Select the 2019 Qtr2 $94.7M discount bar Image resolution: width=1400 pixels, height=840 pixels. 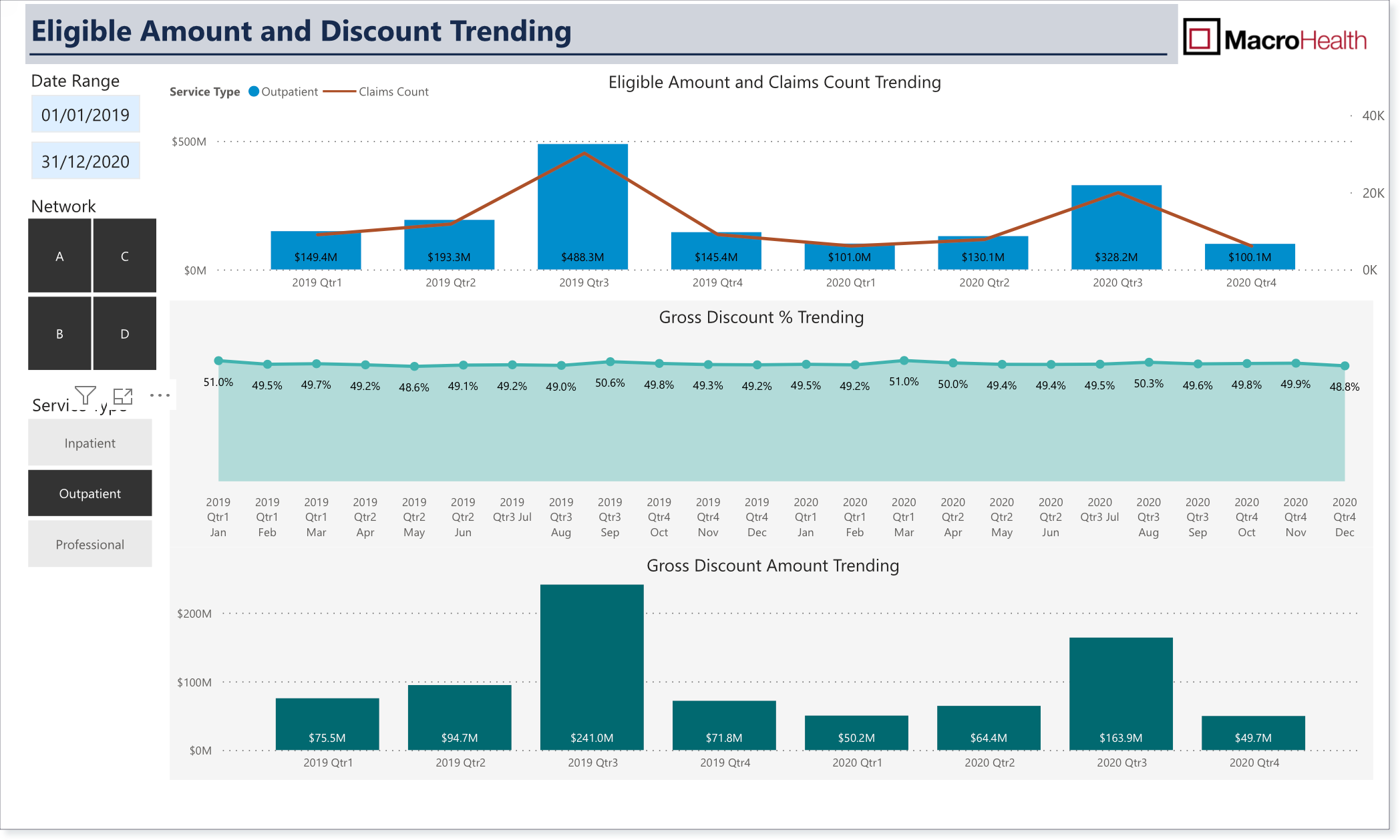pyautogui.click(x=460, y=718)
